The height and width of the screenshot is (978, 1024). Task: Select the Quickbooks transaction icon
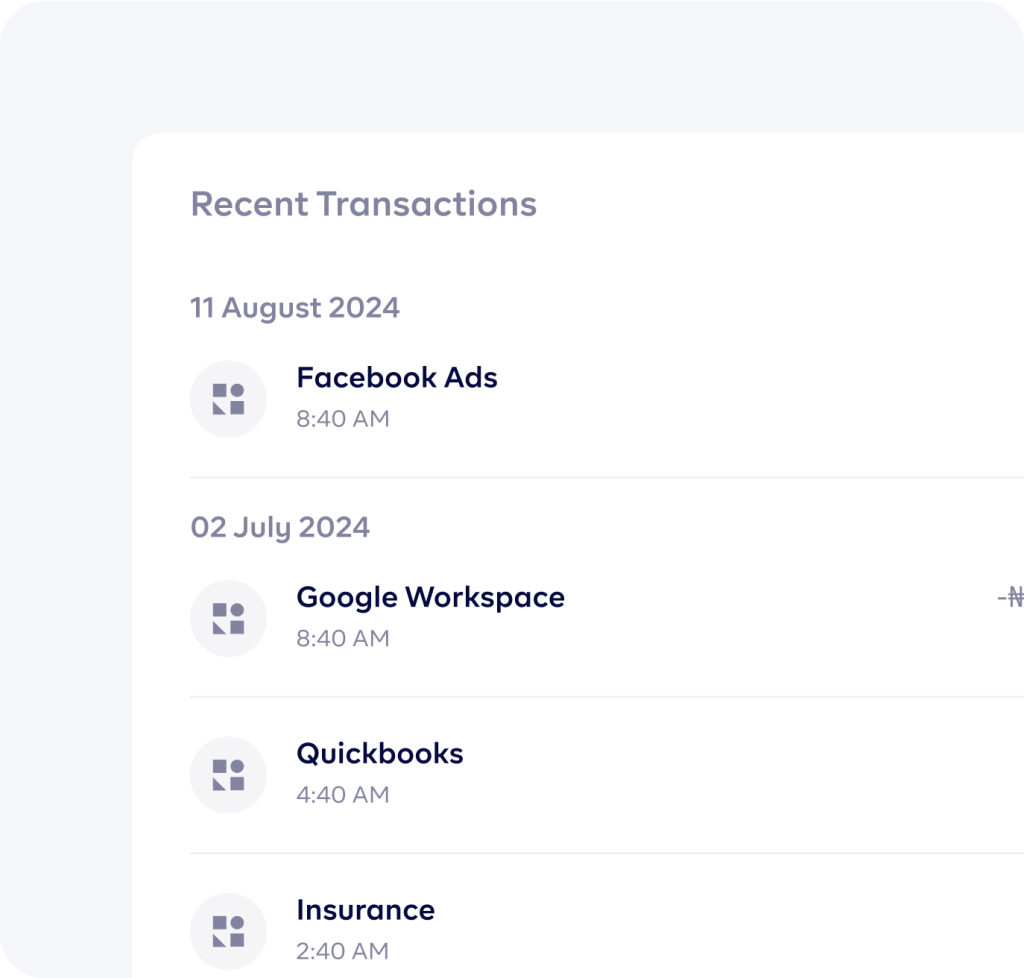228,775
